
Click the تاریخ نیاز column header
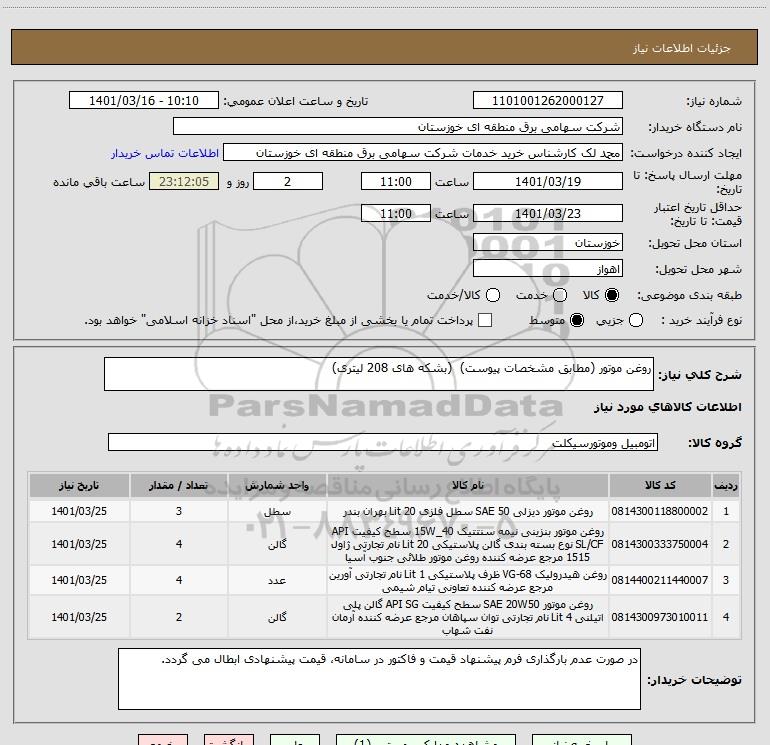[x=79, y=486]
